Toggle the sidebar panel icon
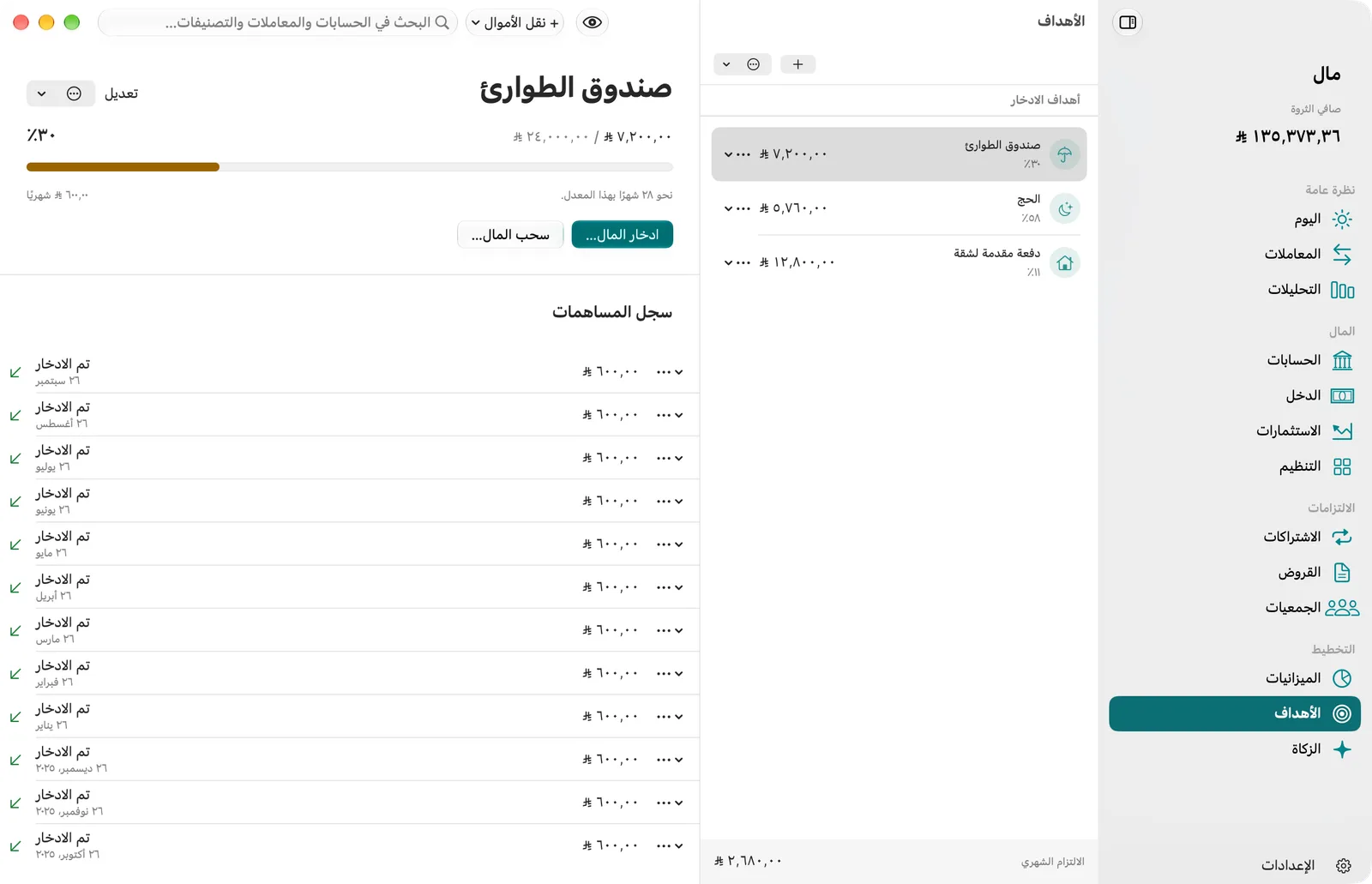The image size is (1372, 884). [1128, 22]
